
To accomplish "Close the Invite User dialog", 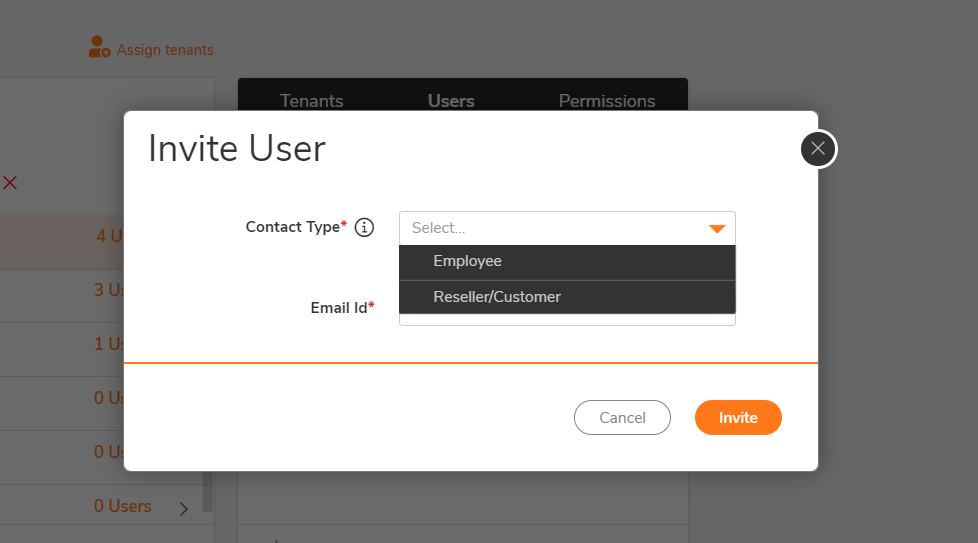I will tap(818, 149).
